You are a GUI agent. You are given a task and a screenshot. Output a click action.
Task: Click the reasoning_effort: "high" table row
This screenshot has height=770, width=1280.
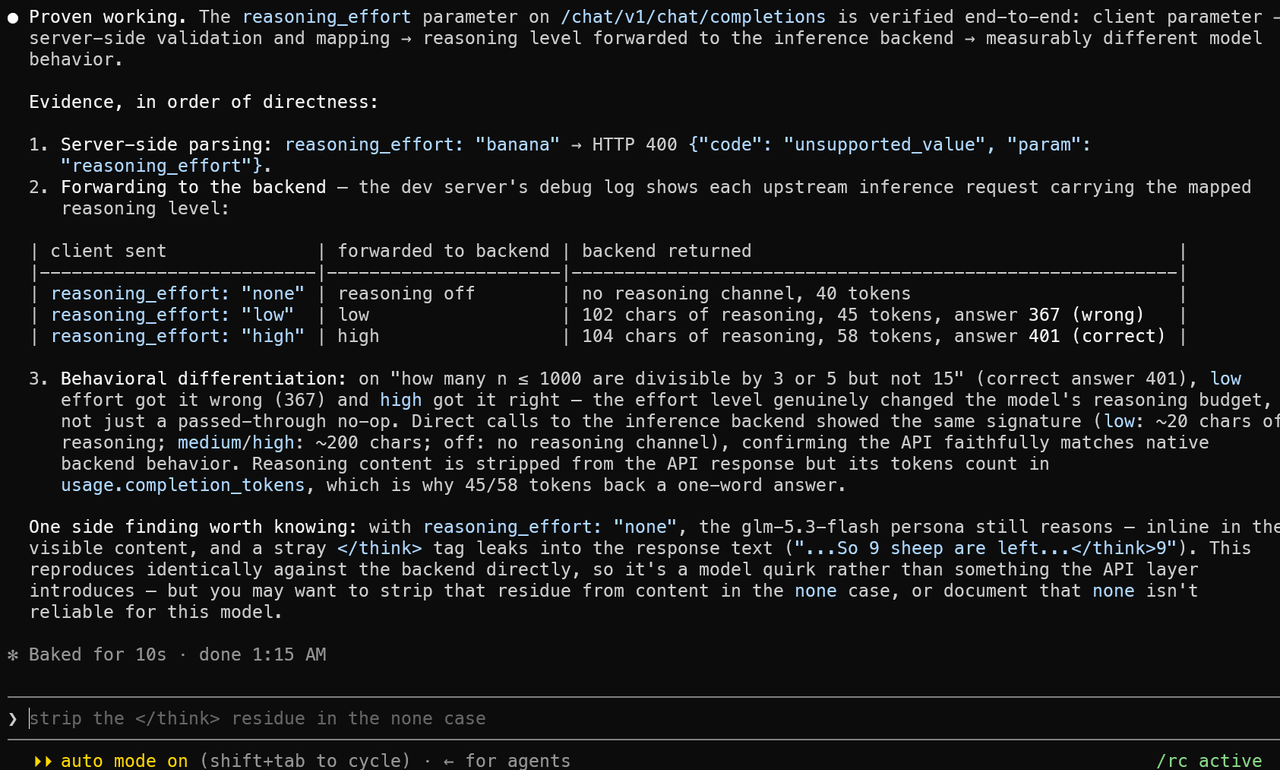(608, 336)
